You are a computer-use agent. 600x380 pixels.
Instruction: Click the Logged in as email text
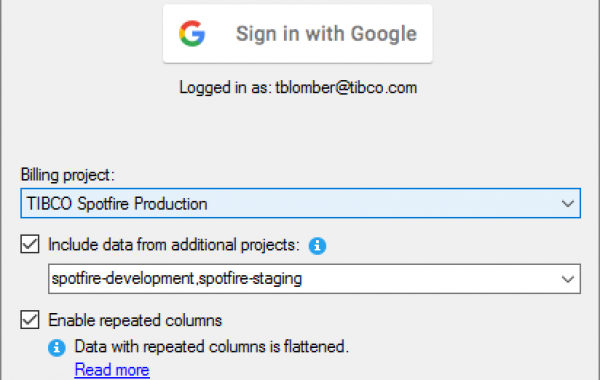(298, 88)
